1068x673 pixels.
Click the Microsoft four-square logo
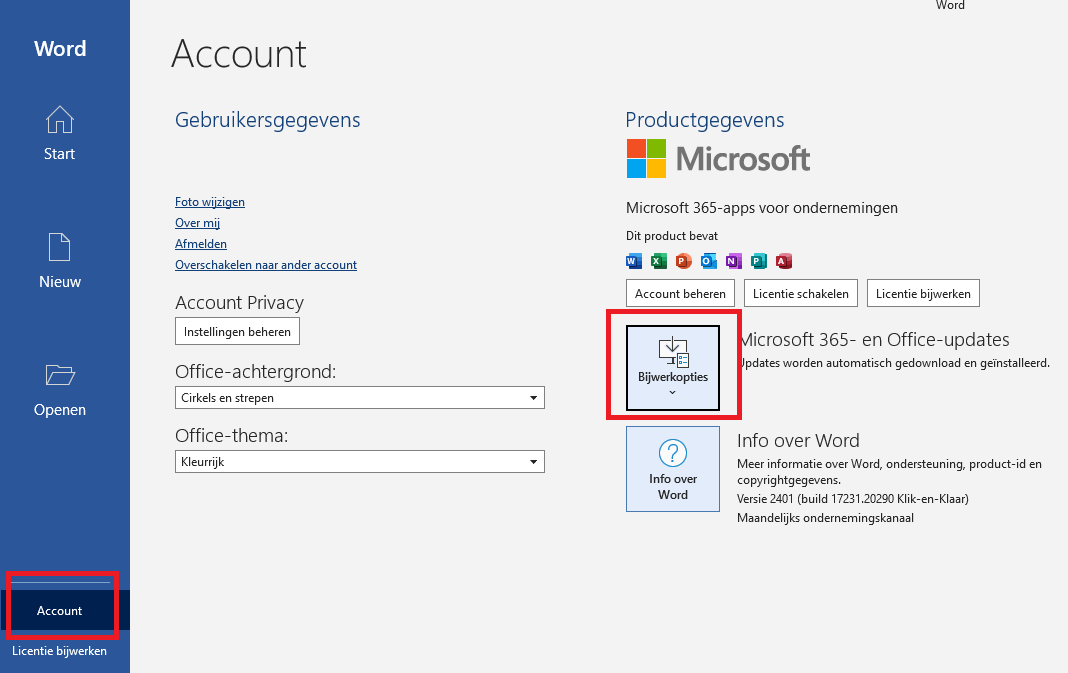646,159
